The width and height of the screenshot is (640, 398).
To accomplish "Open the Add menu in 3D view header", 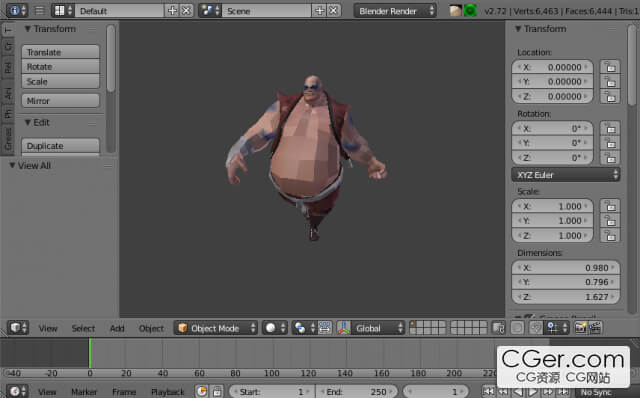I will [117, 328].
